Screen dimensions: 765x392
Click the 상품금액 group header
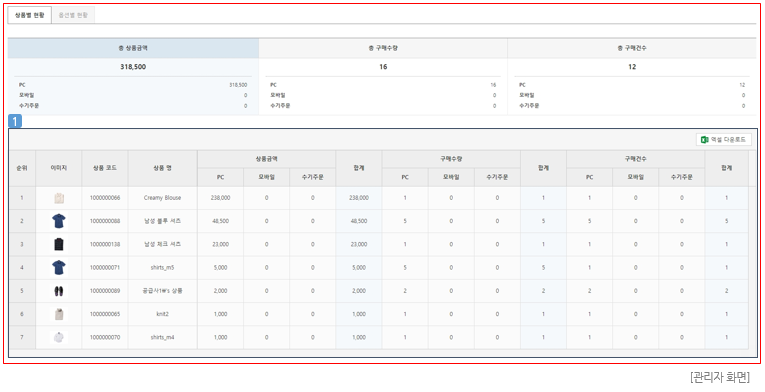coord(266,159)
